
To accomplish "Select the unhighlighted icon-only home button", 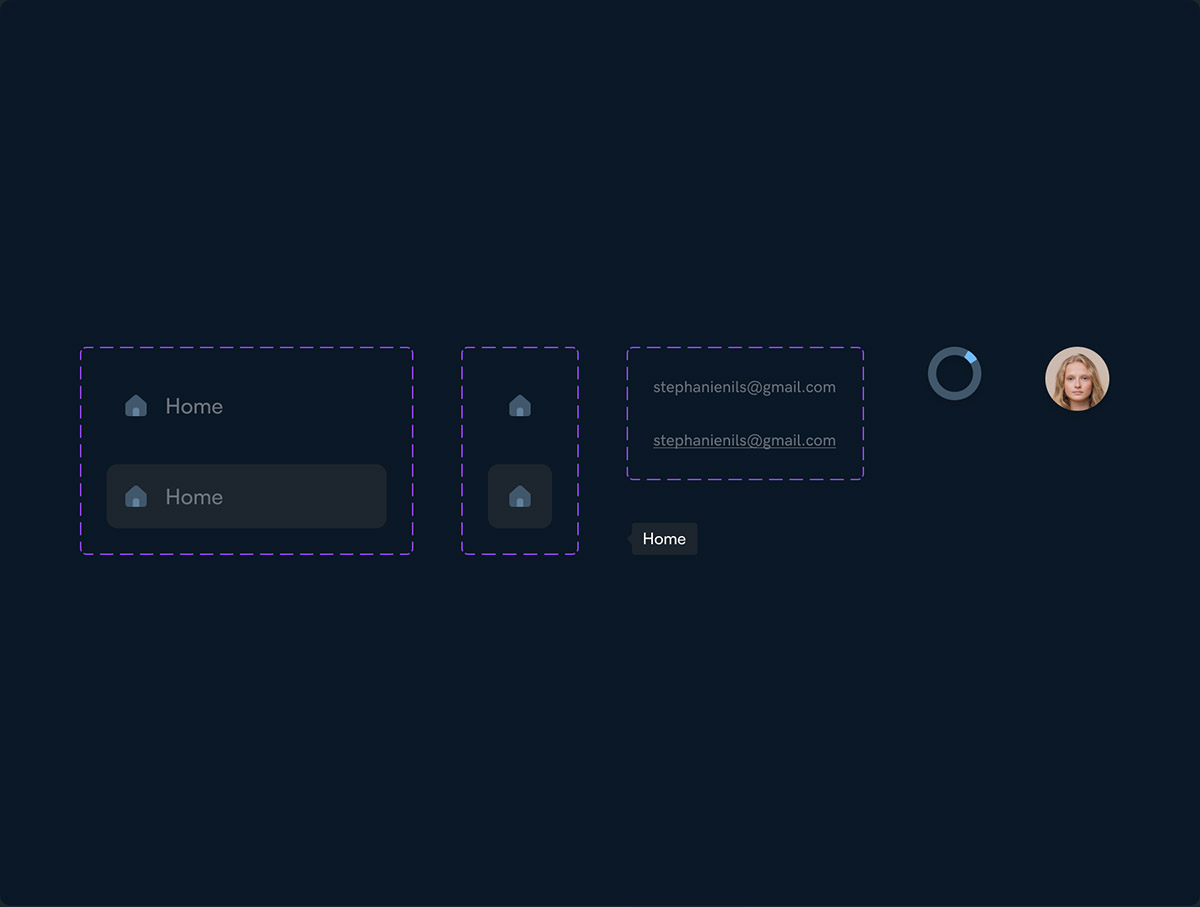I will click(x=520, y=406).
